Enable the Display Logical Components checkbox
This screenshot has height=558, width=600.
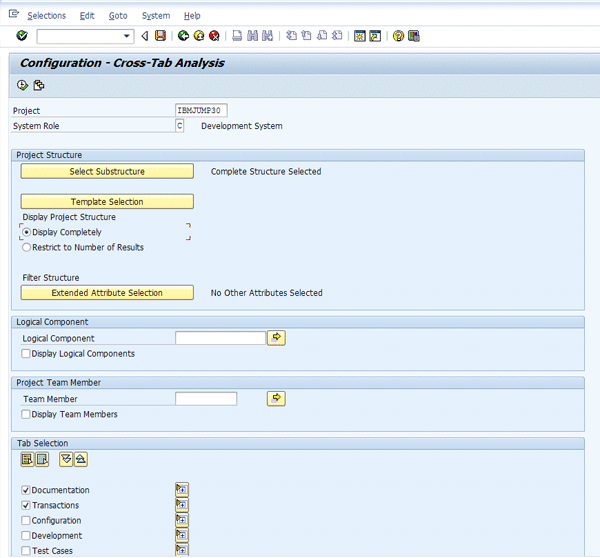pos(26,353)
